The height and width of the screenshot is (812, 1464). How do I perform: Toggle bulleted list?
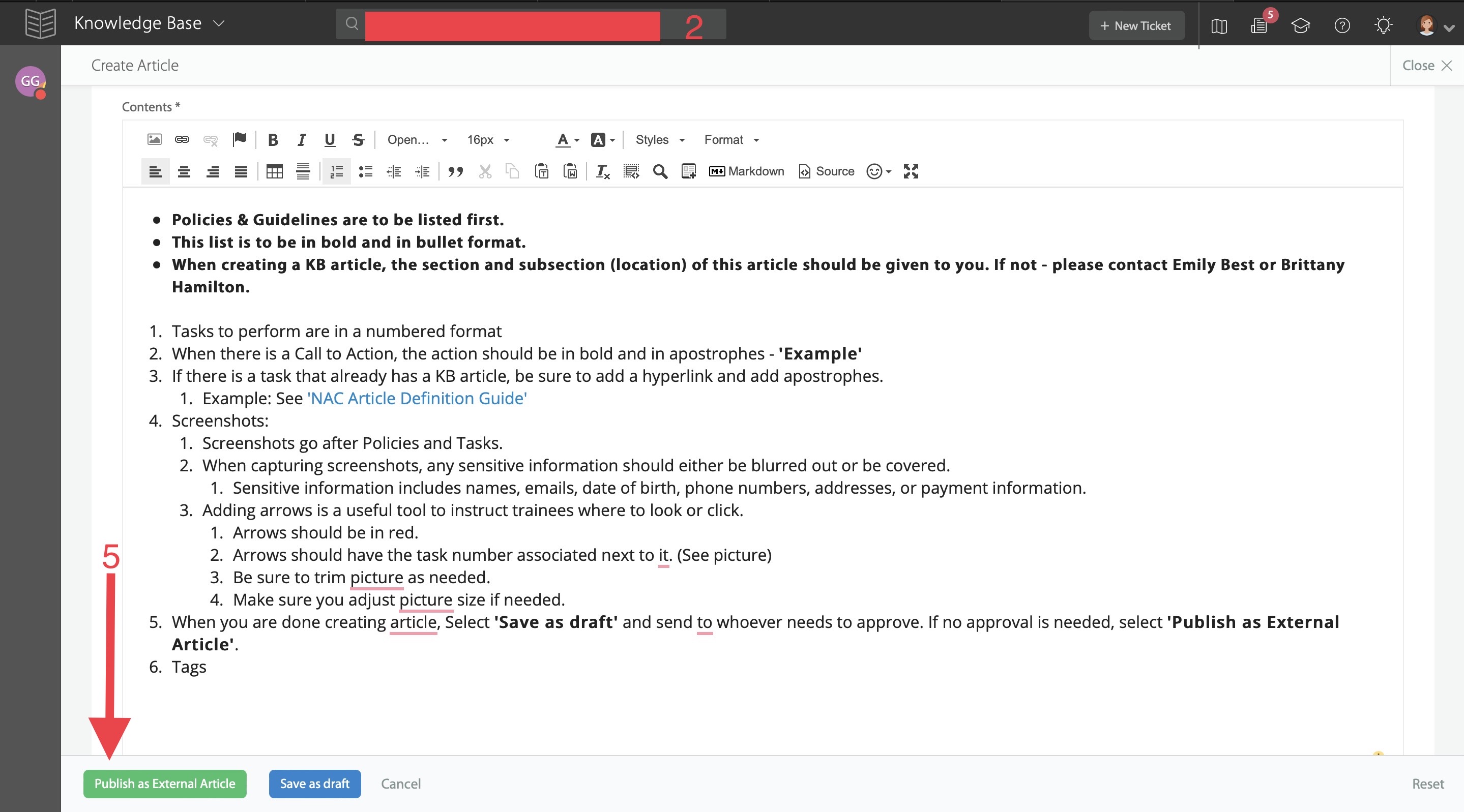coord(365,172)
